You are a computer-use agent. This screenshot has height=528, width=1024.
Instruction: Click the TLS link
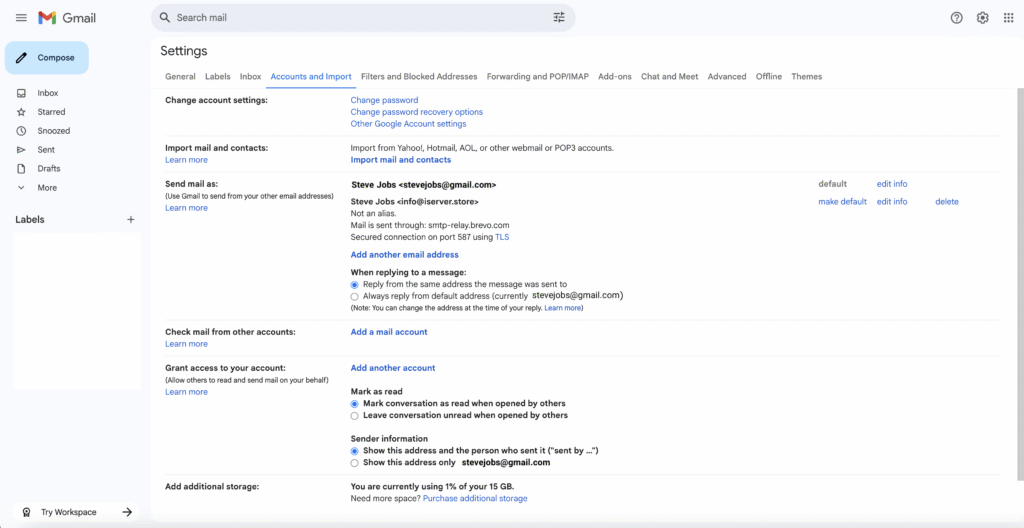(x=502, y=237)
